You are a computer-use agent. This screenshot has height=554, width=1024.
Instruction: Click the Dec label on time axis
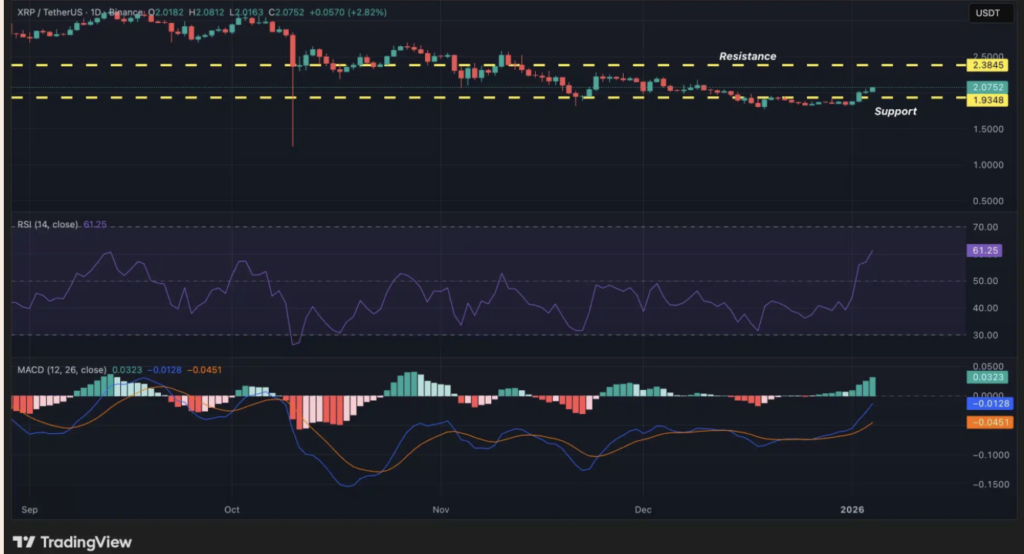click(643, 510)
